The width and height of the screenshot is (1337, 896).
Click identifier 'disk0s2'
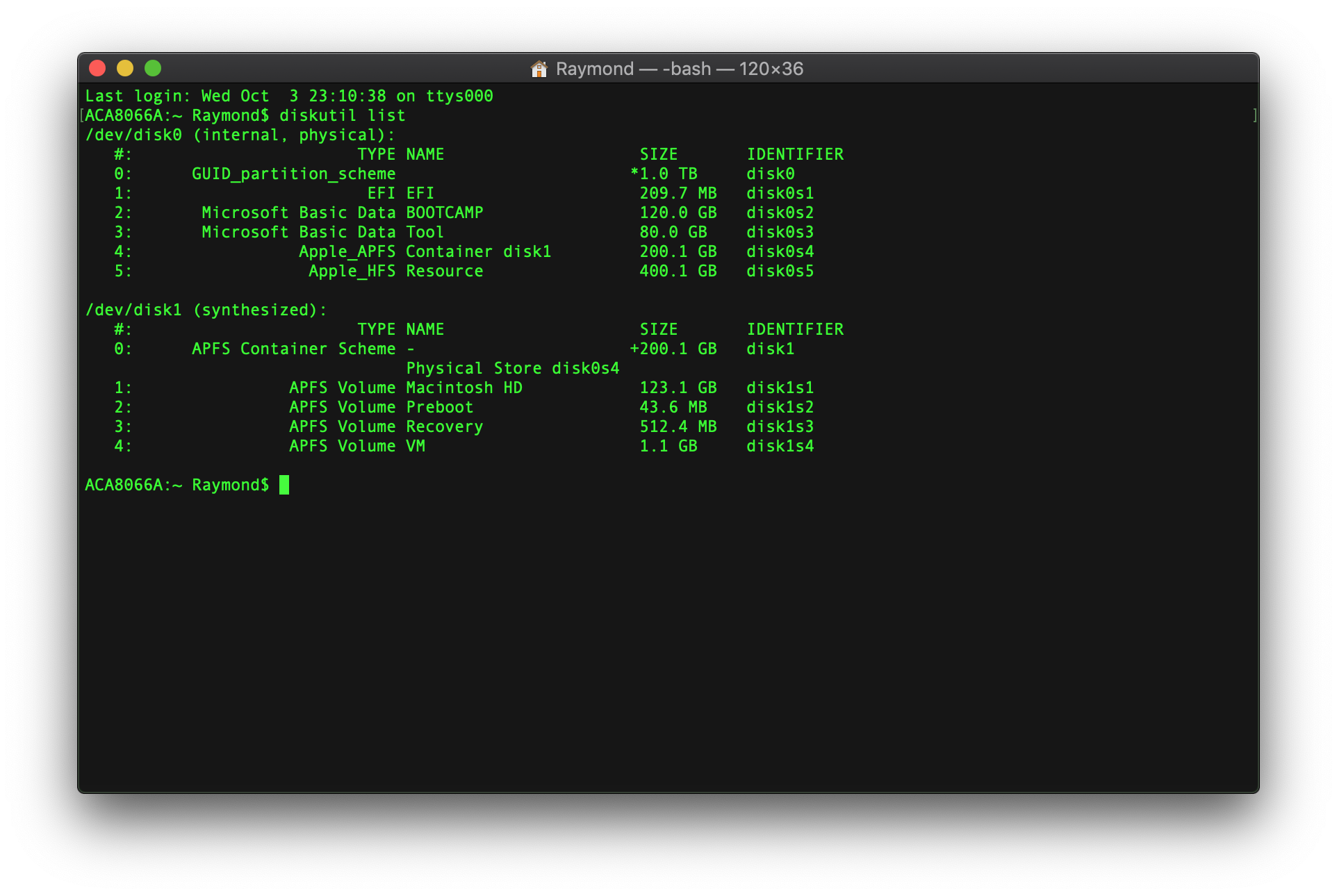[780, 213]
